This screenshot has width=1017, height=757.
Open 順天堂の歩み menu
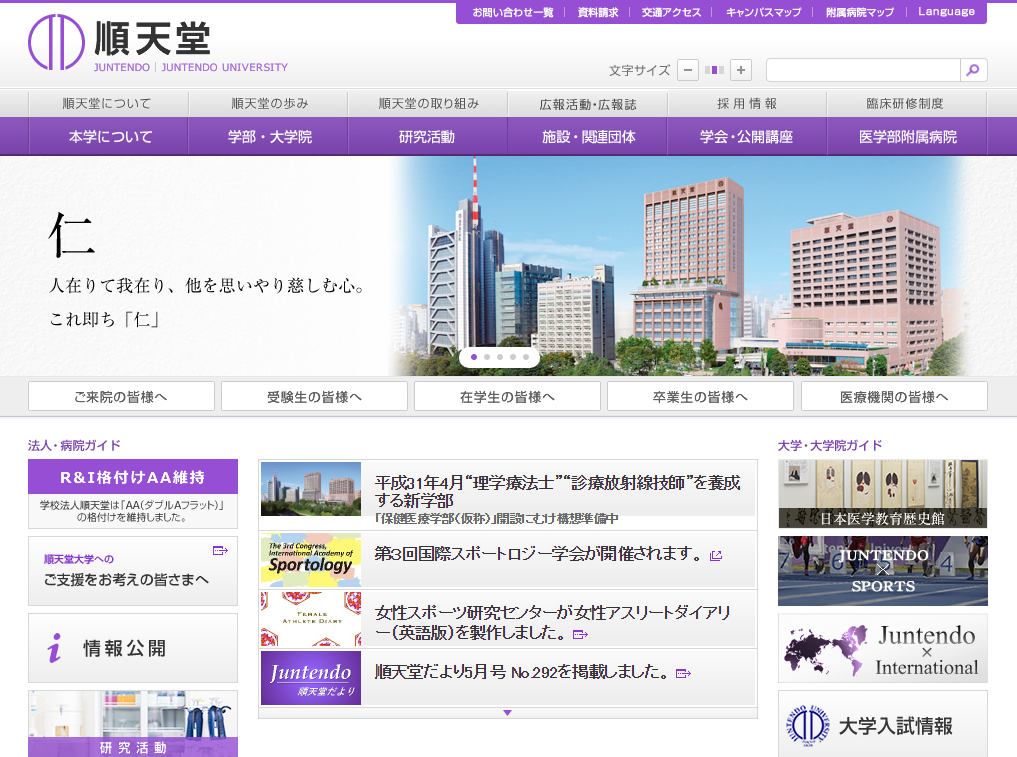click(x=269, y=104)
